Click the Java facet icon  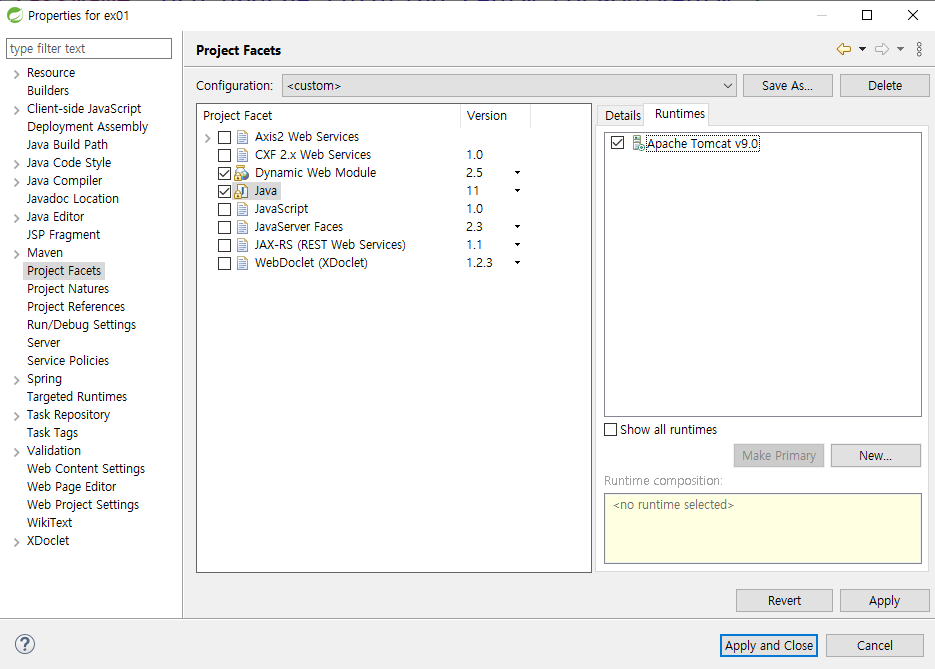[242, 191]
